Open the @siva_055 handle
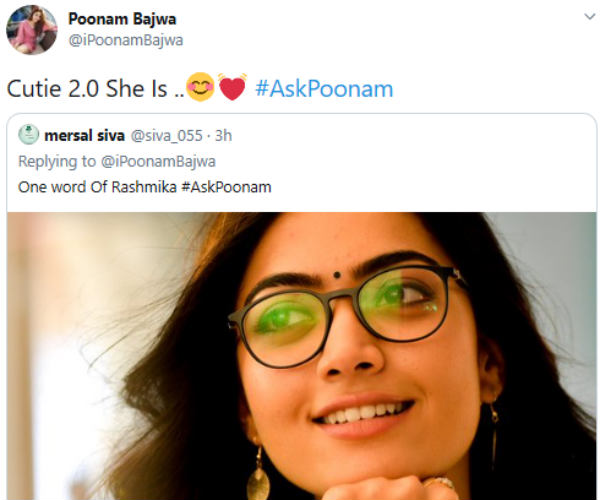 [167, 136]
